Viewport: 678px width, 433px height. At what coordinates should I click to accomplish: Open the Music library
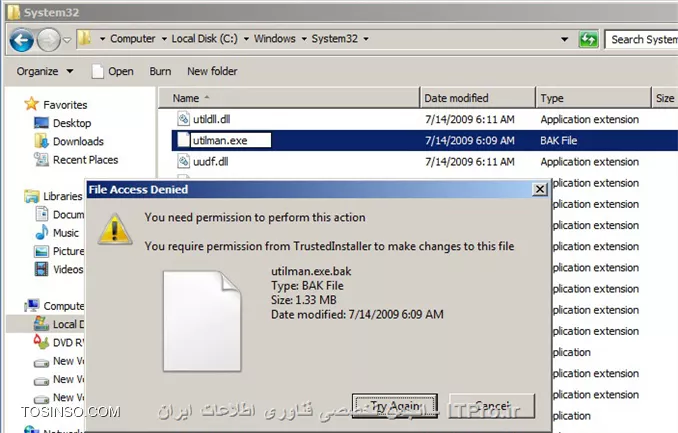pyautogui.click(x=66, y=233)
